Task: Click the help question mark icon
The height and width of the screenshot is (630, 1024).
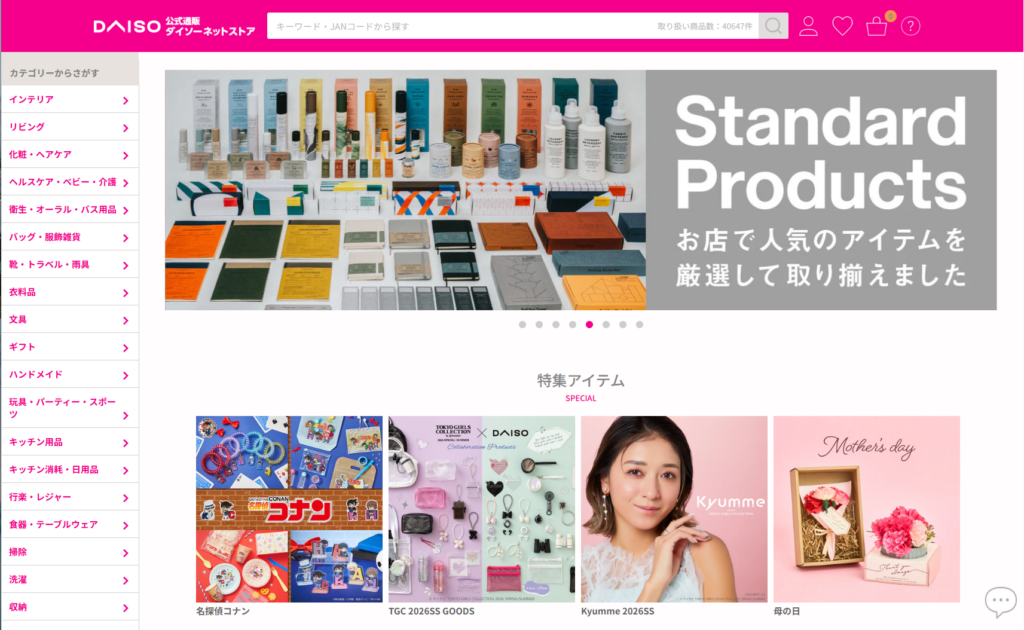Action: 910,26
